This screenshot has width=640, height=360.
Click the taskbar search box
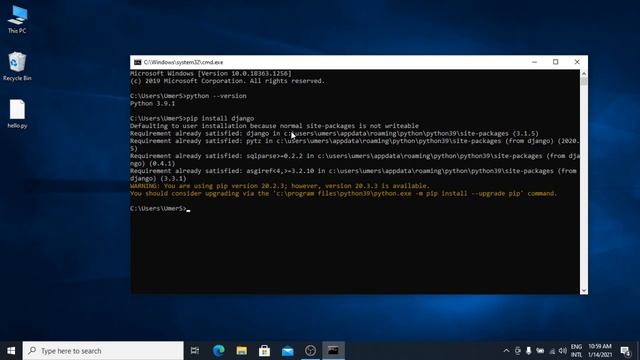pyautogui.click(x=103, y=351)
